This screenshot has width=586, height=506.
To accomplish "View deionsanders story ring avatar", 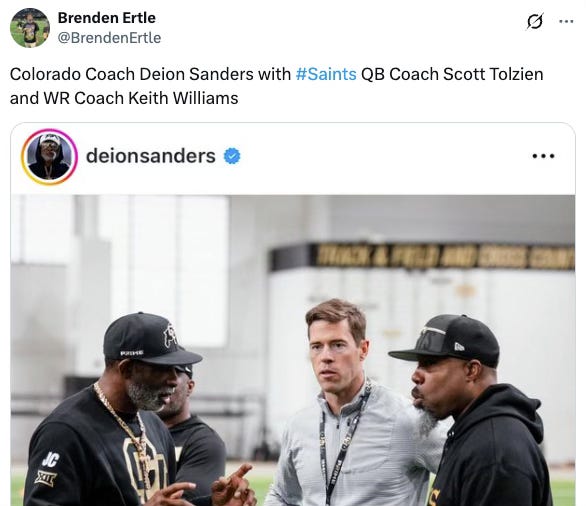I will 49,156.
